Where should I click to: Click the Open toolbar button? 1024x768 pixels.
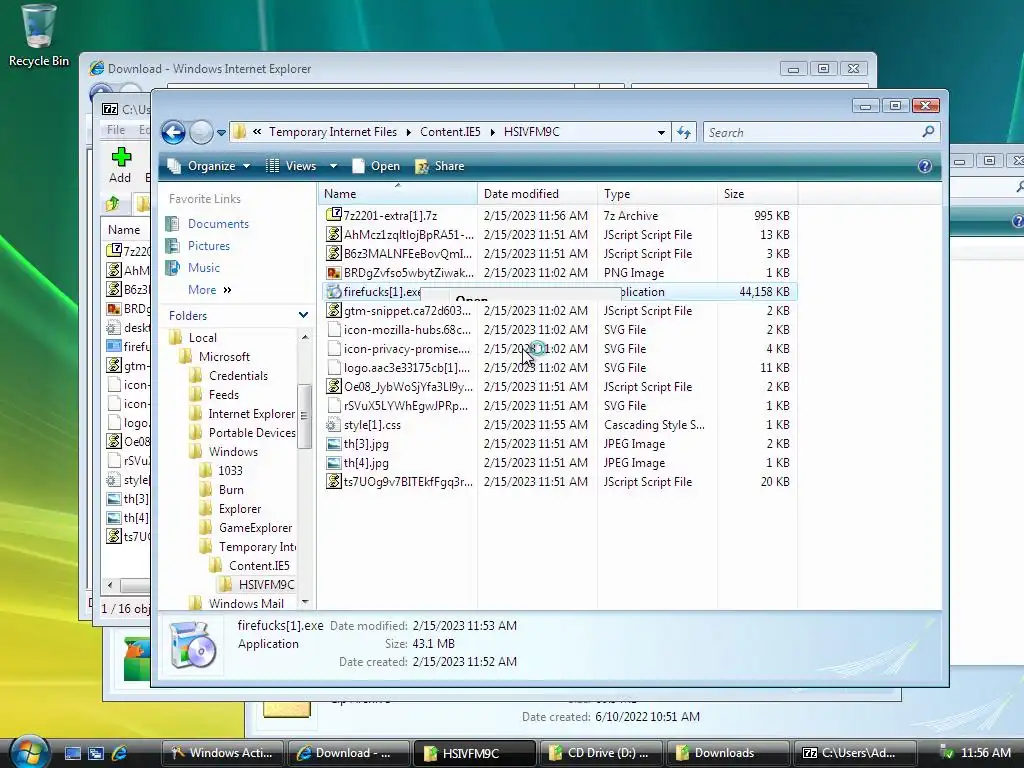pos(376,166)
